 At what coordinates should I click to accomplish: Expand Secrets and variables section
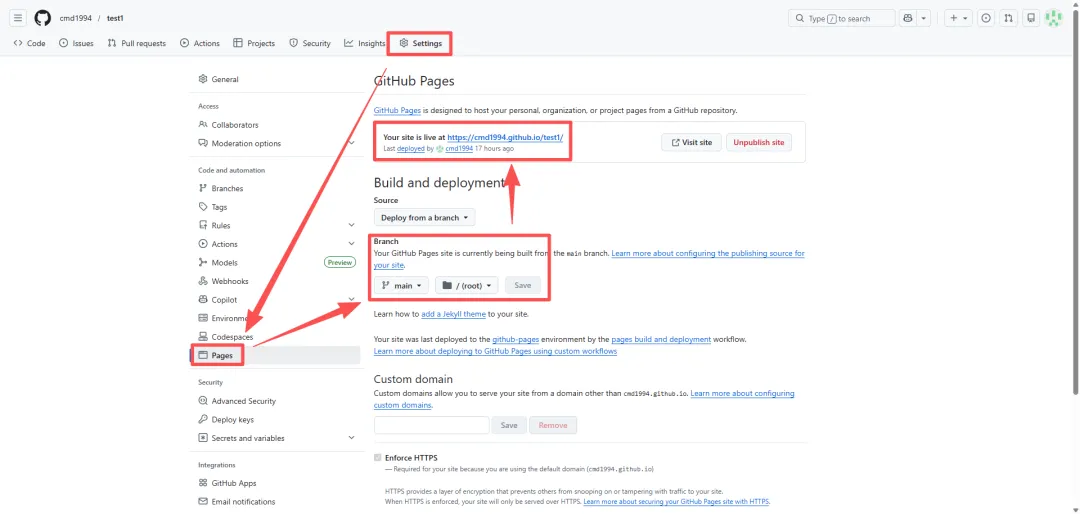click(x=351, y=438)
